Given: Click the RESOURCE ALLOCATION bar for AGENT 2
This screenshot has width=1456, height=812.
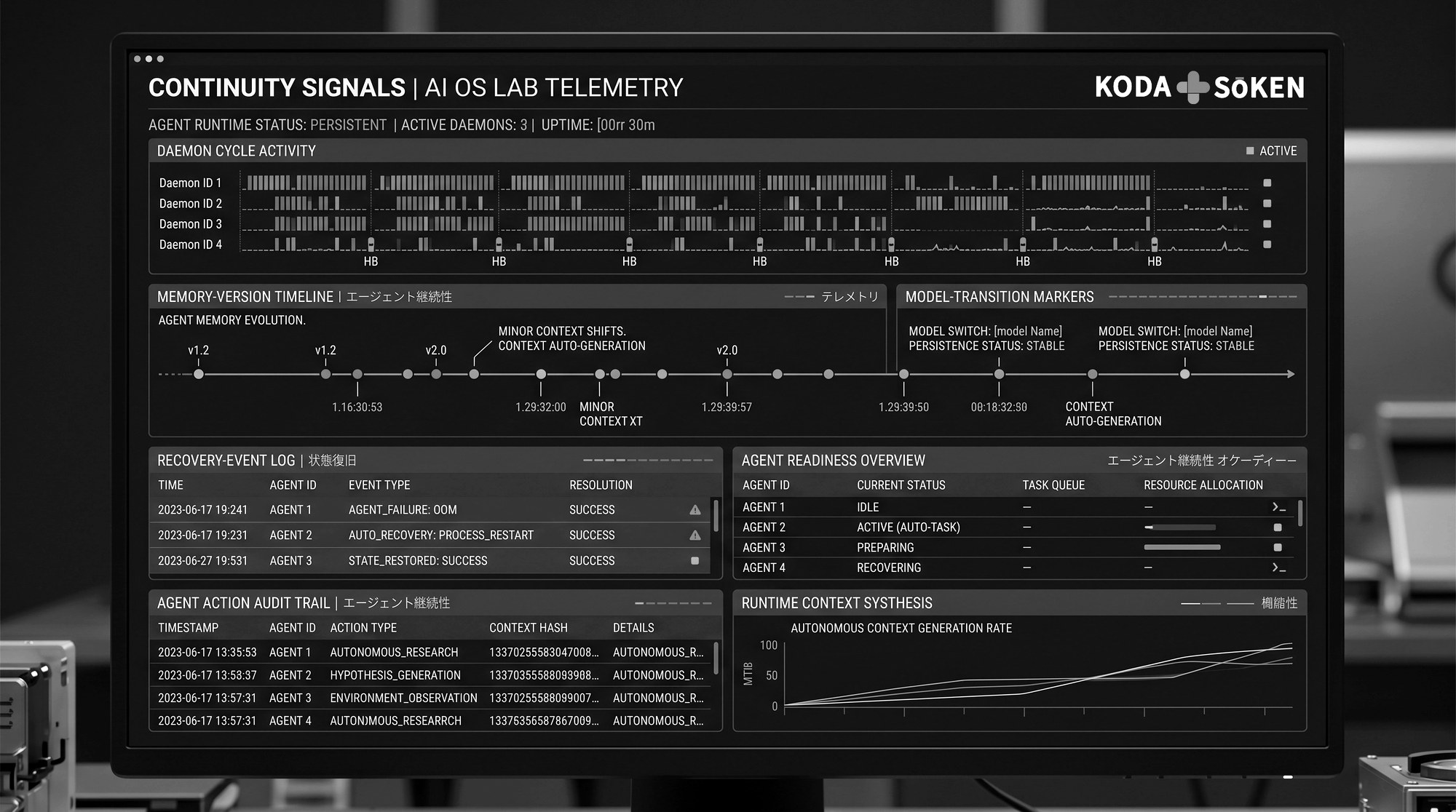Looking at the screenshot, I should click(x=1180, y=528).
